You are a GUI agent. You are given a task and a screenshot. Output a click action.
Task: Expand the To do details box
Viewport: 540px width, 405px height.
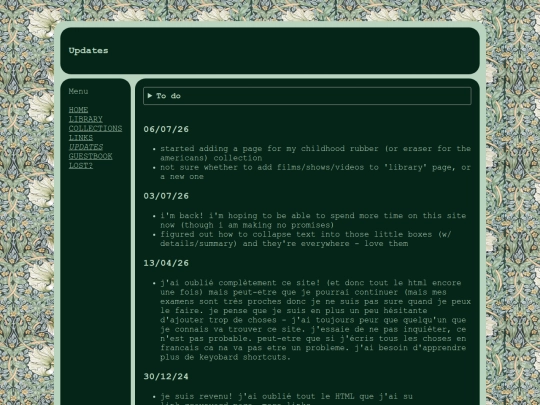307,96
